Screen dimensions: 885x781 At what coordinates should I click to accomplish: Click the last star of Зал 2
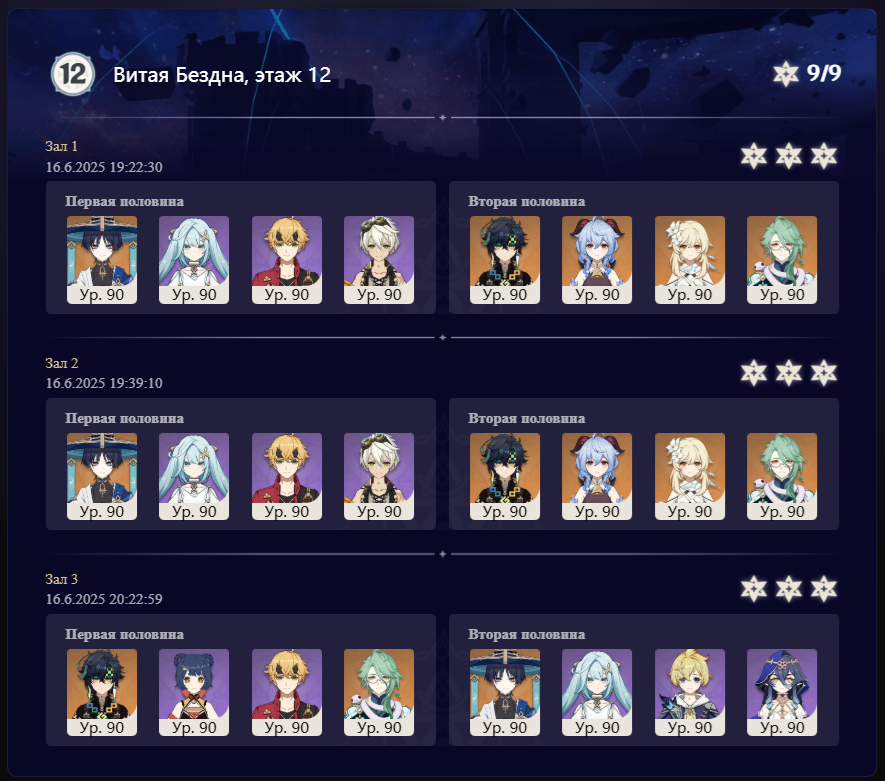pyautogui.click(x=823, y=372)
